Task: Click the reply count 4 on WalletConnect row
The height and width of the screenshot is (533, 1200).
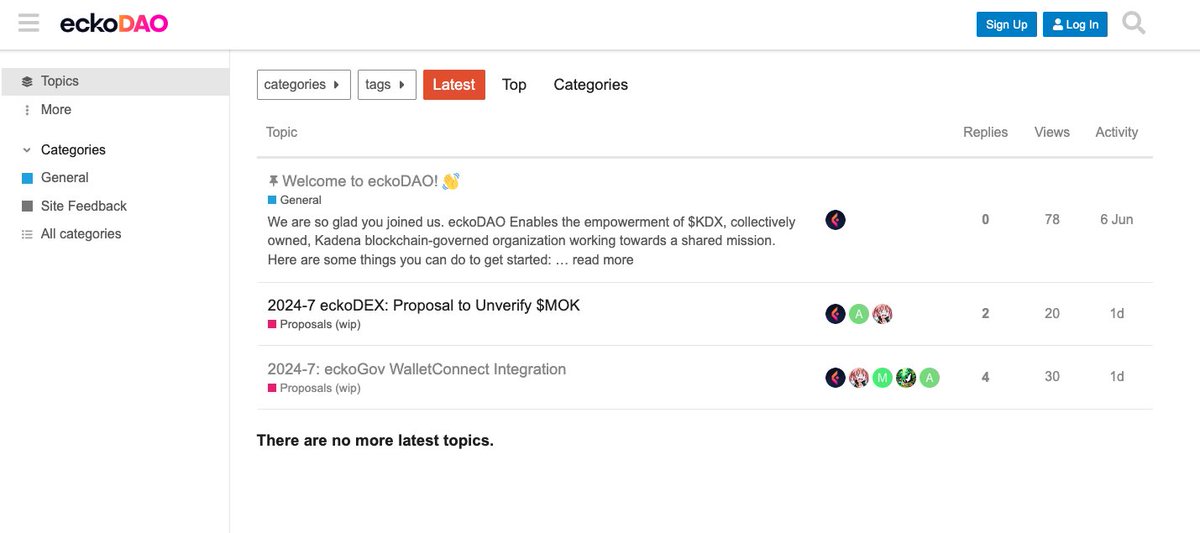Action: (985, 377)
